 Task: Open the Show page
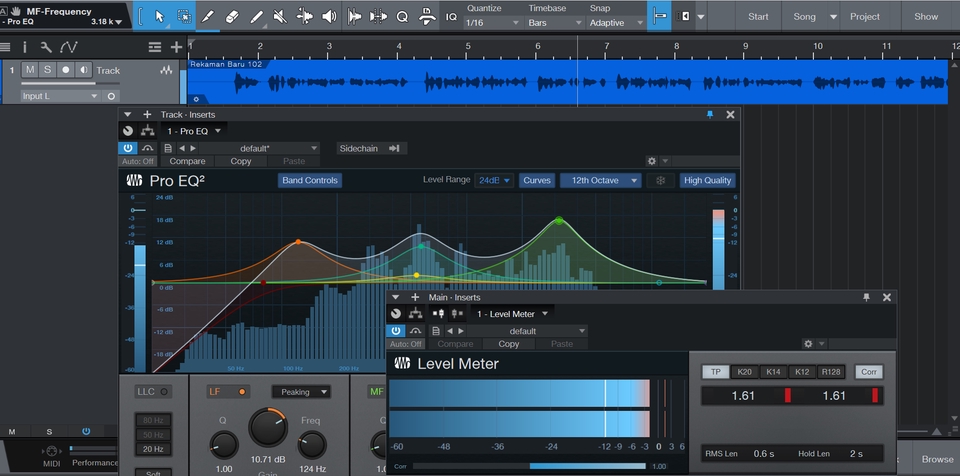[926, 17]
